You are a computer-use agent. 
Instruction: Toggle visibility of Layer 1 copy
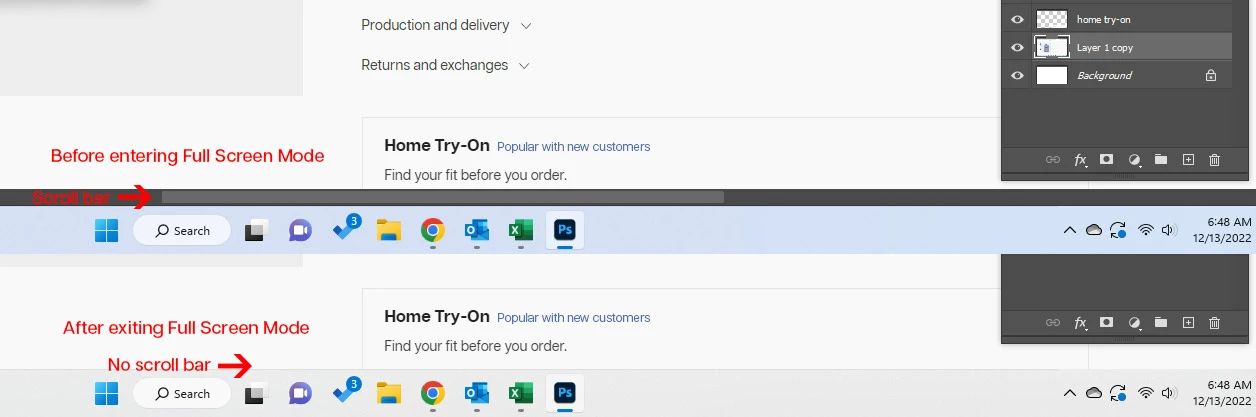pyautogui.click(x=1017, y=47)
